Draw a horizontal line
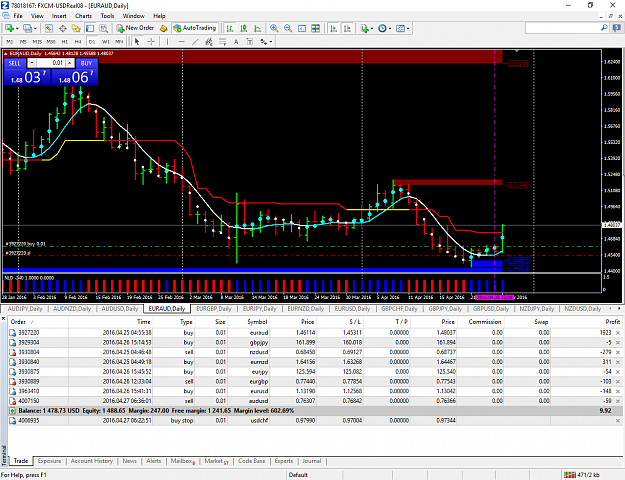Image resolution: width=625 pixels, height=480 pixels. click(x=181, y=41)
